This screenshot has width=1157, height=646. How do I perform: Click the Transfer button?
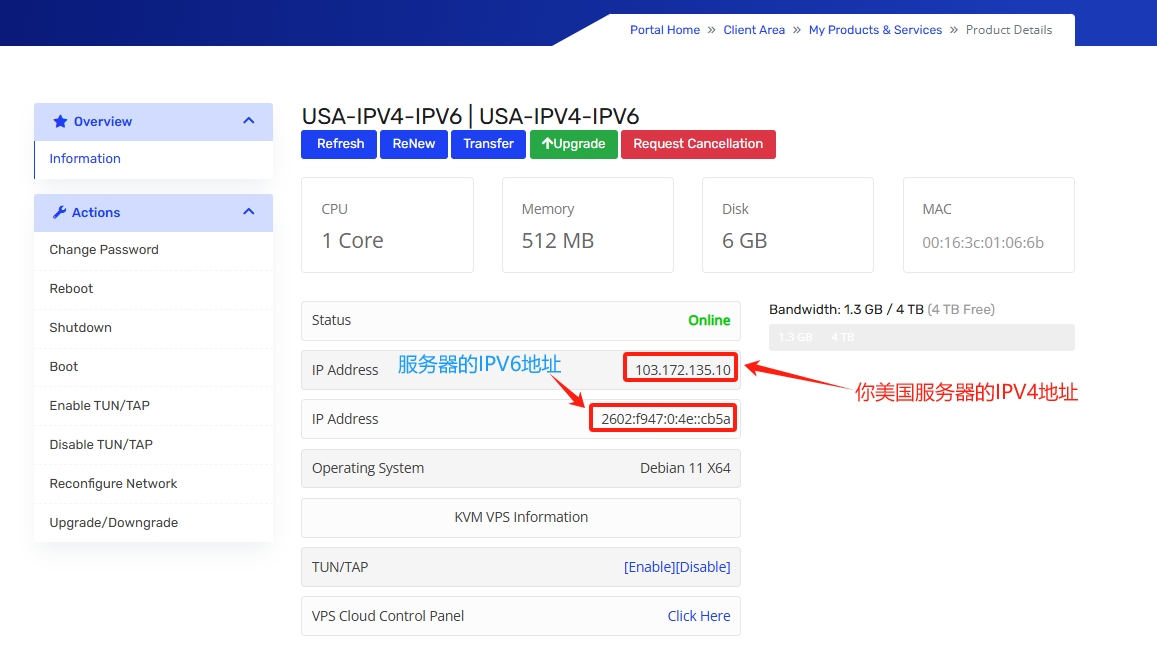coord(488,144)
